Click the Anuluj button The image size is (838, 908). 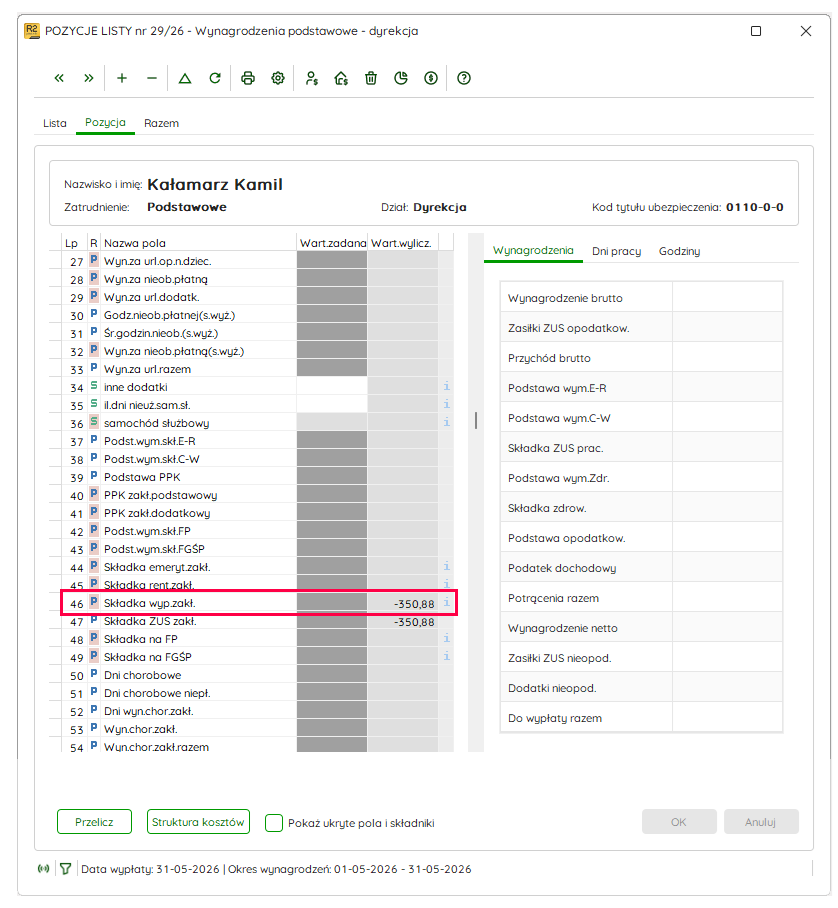pyautogui.click(x=761, y=822)
